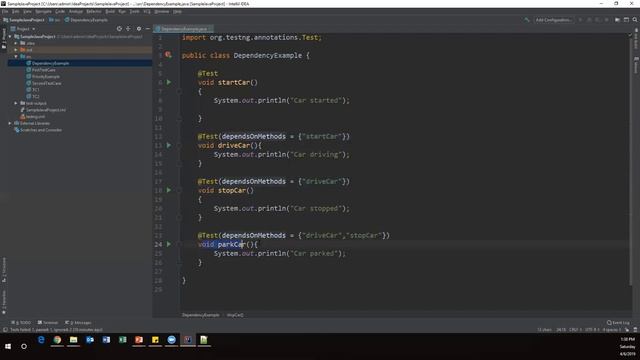This screenshot has width=640, height=360.
Task: Hide the Project tool window with the minus icon
Action: 148,29
